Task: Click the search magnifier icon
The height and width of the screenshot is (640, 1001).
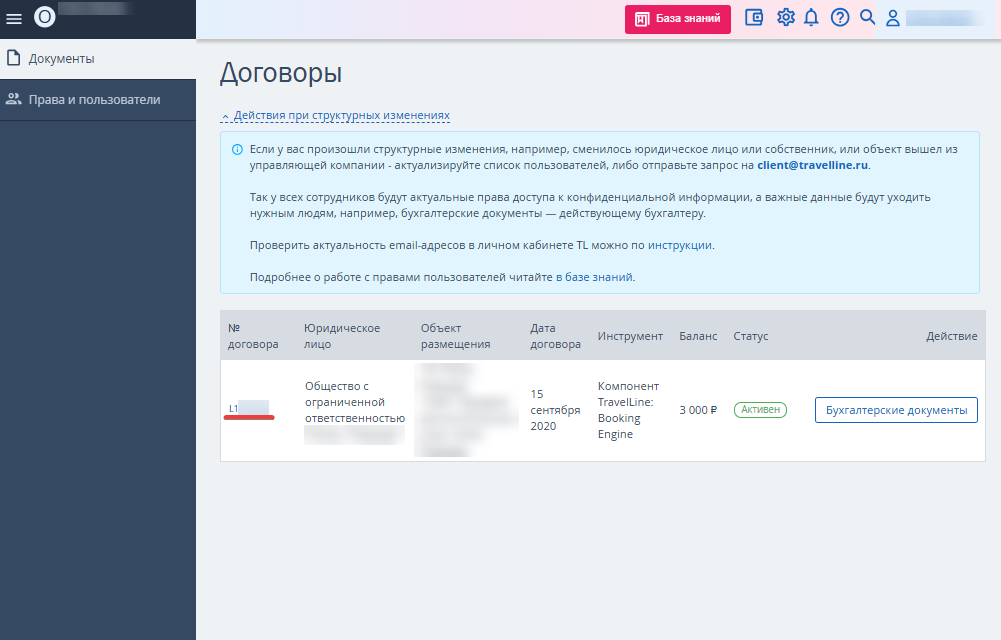Action: click(x=867, y=17)
